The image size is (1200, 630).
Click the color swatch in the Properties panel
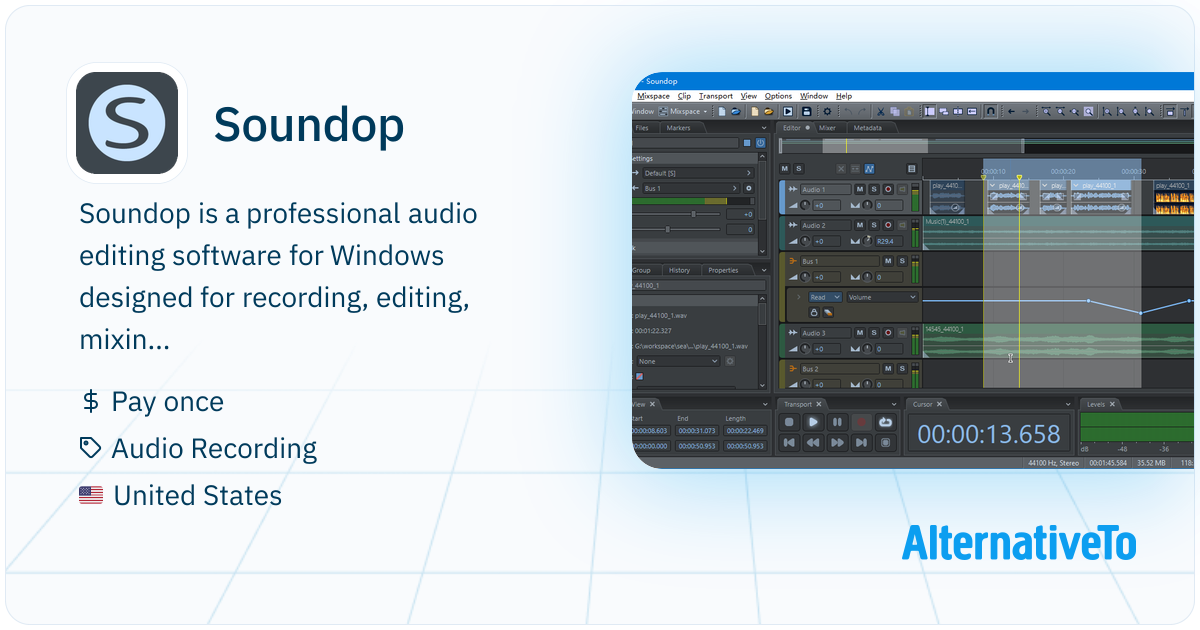639,376
